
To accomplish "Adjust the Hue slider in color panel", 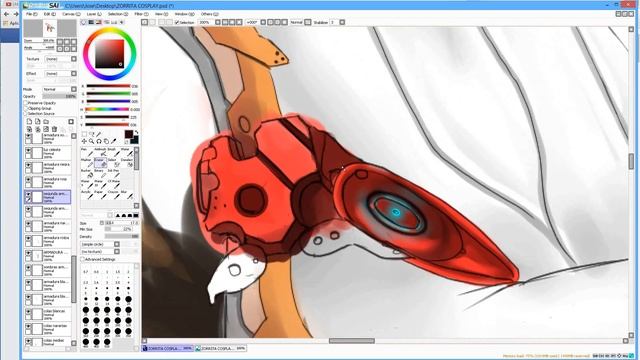I will [107, 109].
